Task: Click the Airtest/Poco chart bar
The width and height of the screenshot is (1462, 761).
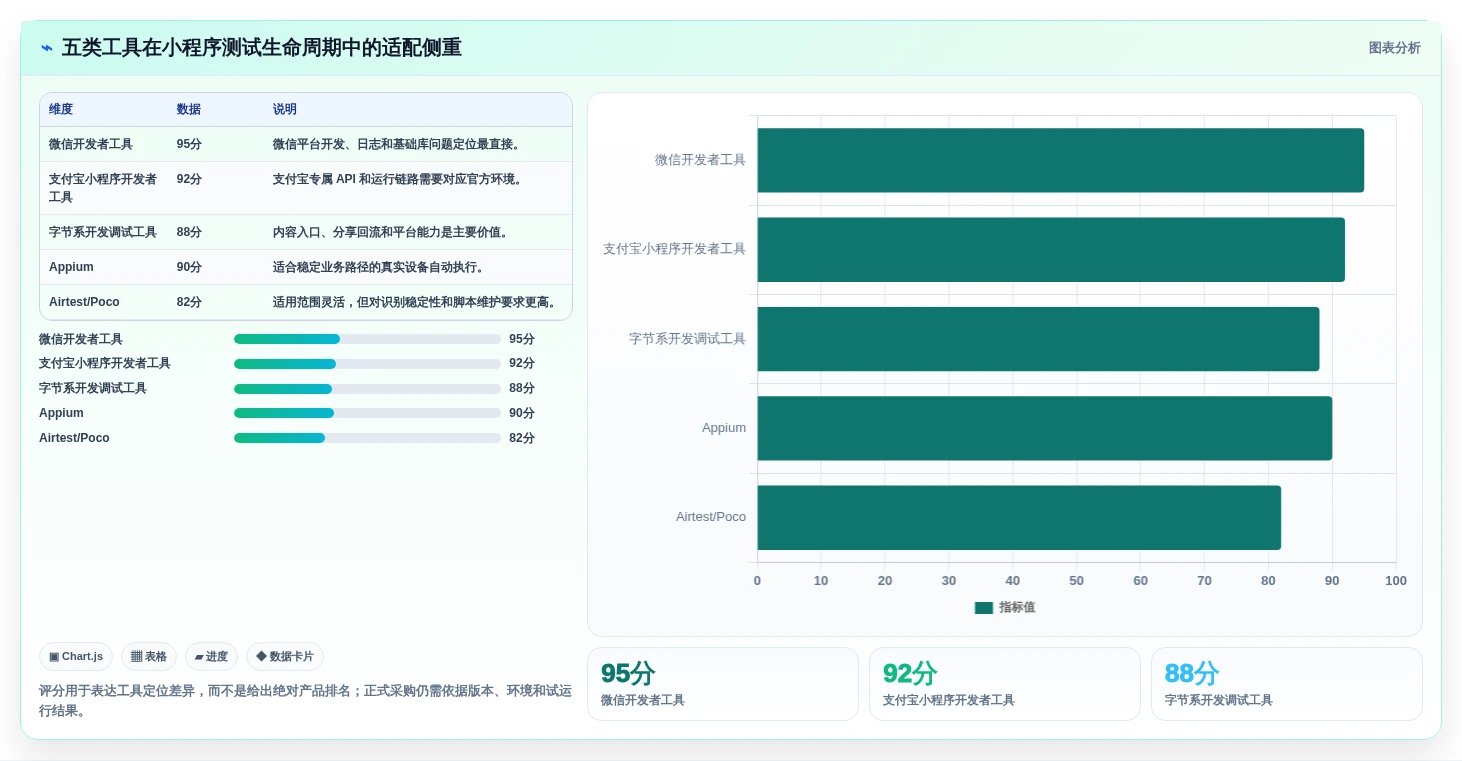Action: [1019, 517]
